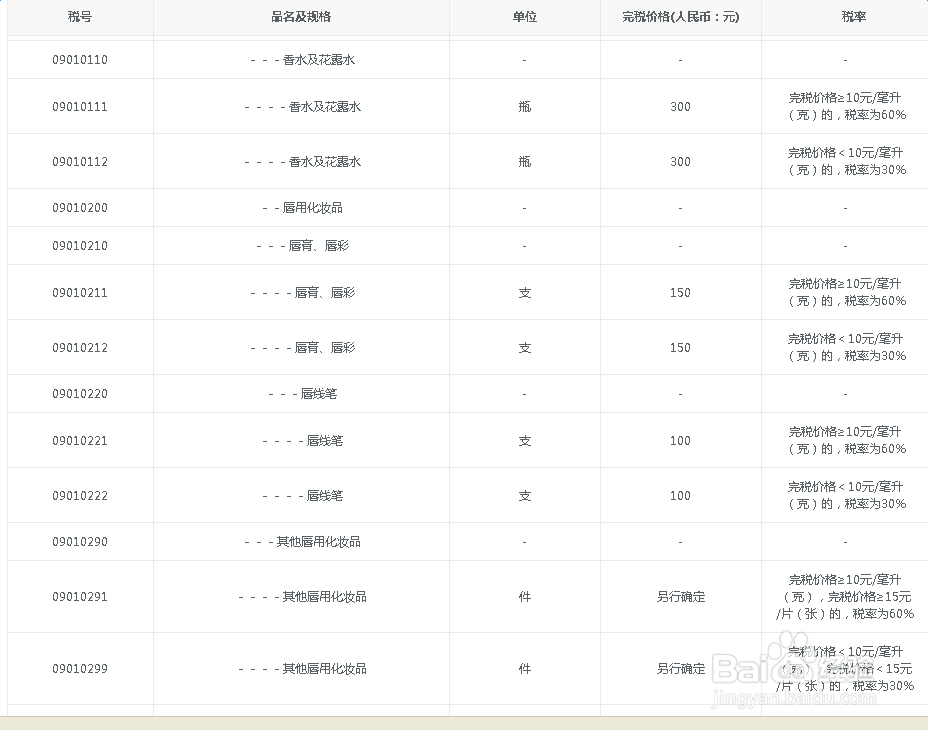Click tax code 09010111
This screenshot has height=730, width=928.
coord(79,106)
